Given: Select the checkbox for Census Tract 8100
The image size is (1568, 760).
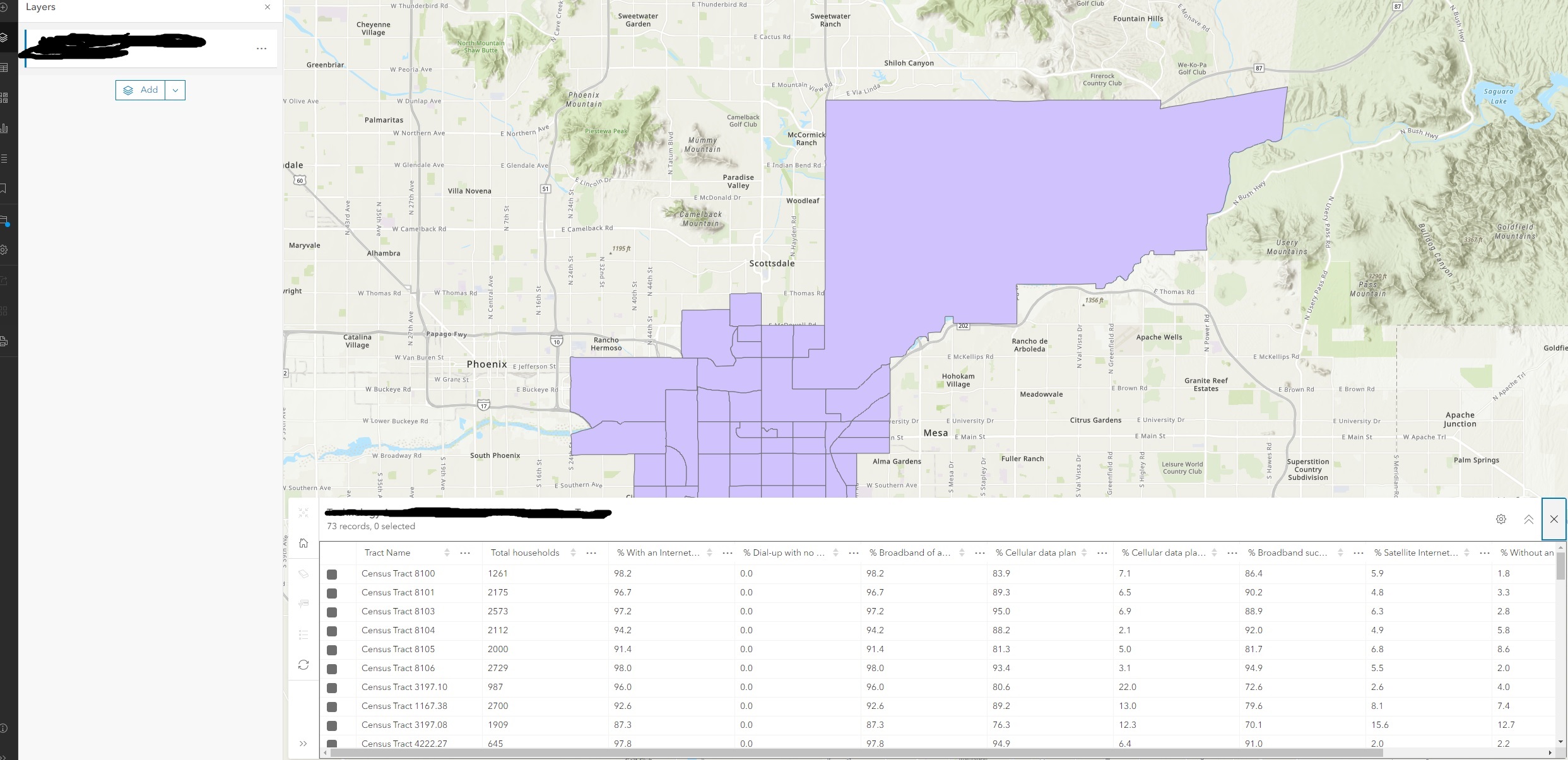Looking at the screenshot, I should (333, 574).
